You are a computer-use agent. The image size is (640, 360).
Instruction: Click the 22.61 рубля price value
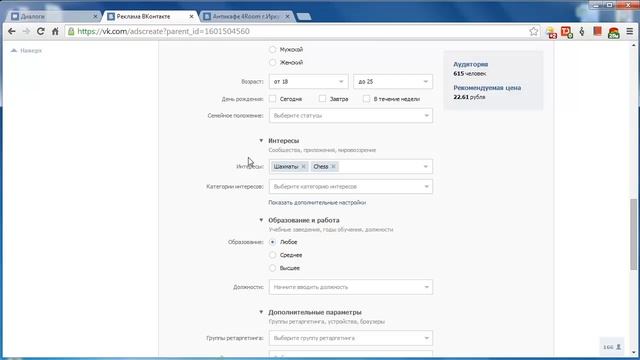tap(469, 97)
